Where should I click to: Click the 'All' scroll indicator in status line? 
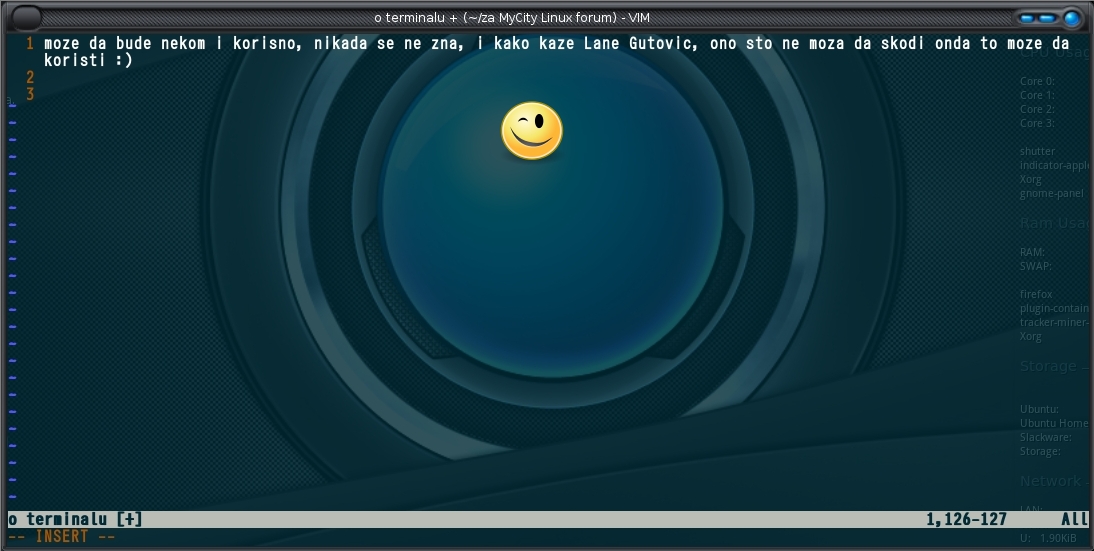coord(1074,519)
